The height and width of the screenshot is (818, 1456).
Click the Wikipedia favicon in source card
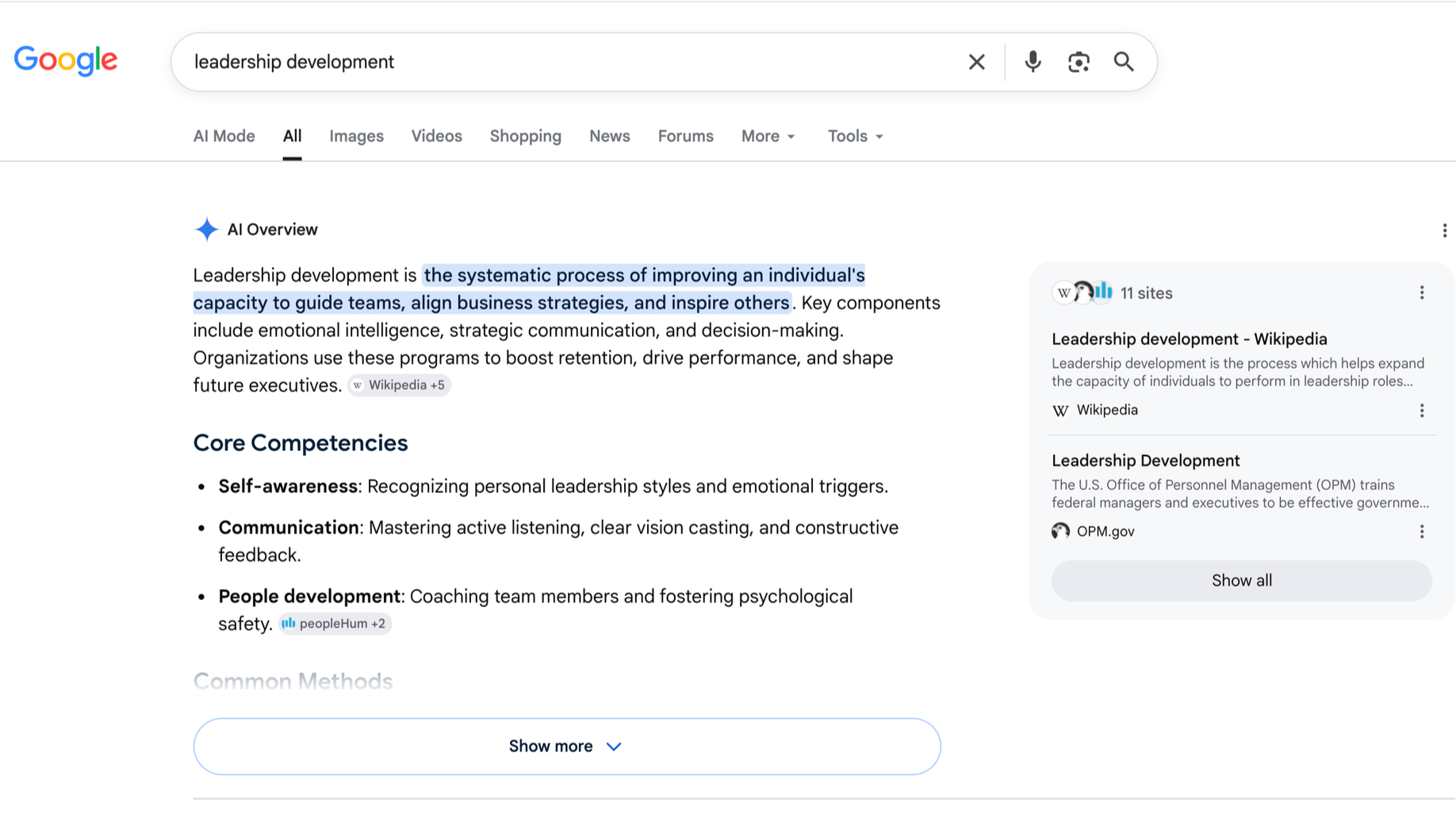tap(1060, 411)
